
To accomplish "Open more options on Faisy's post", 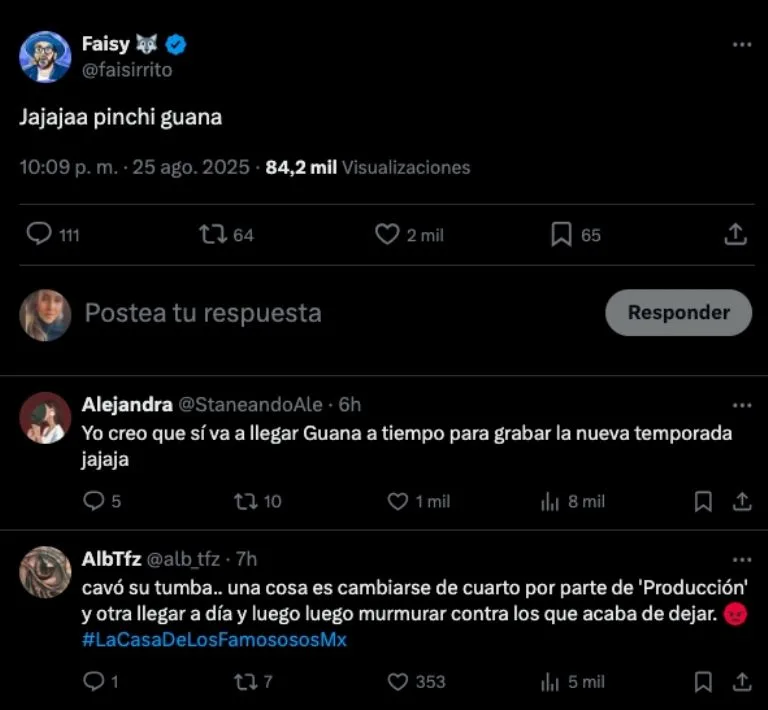I will [x=741, y=45].
